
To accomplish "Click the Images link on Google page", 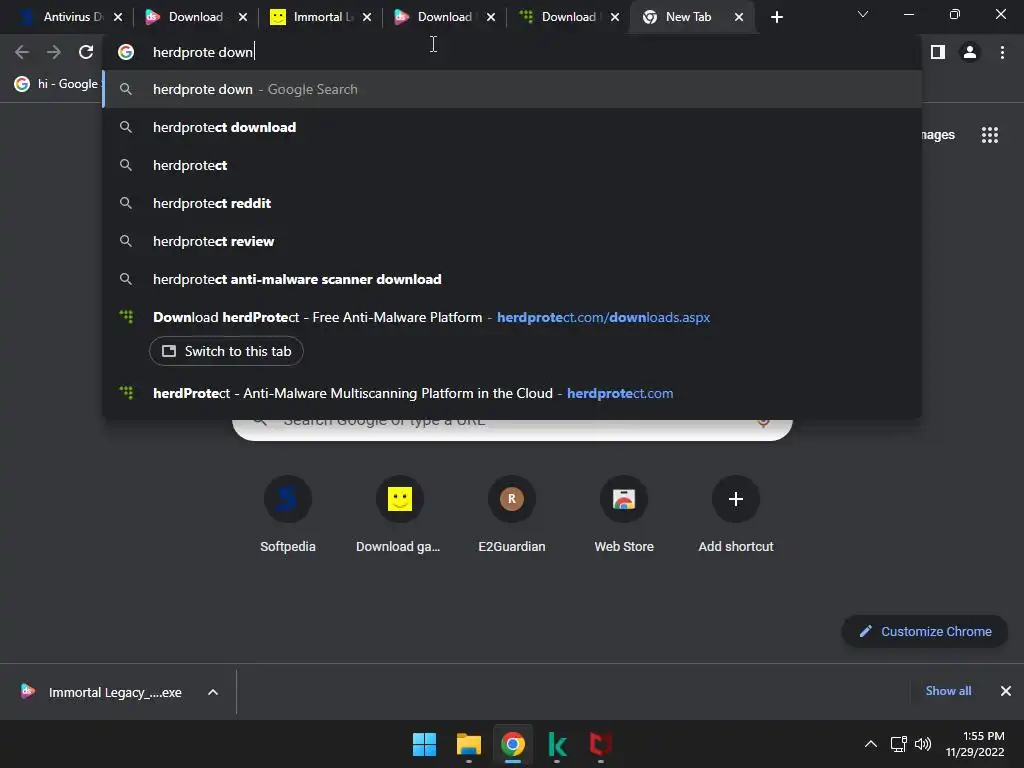I will pyautogui.click(x=938, y=135).
